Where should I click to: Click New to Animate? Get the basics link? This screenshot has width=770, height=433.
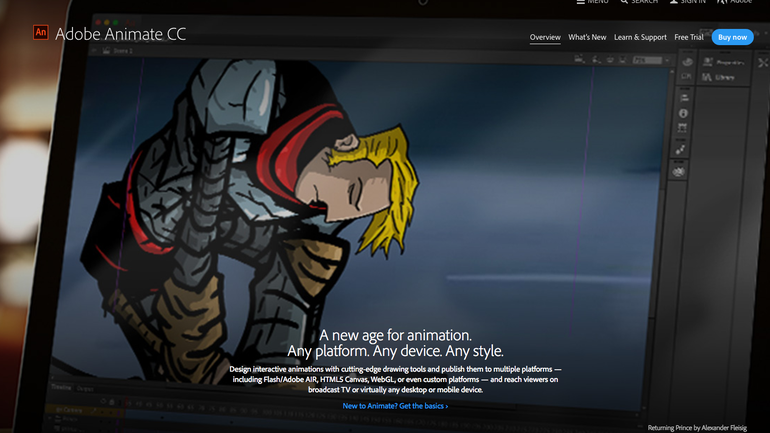(395, 406)
